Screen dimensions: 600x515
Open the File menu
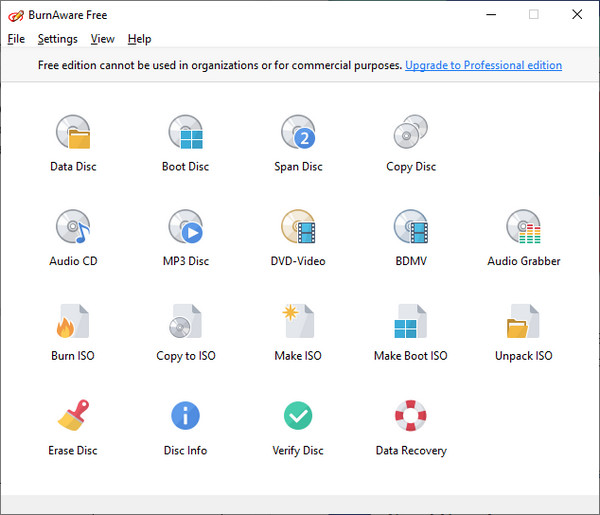pyautogui.click(x=16, y=39)
